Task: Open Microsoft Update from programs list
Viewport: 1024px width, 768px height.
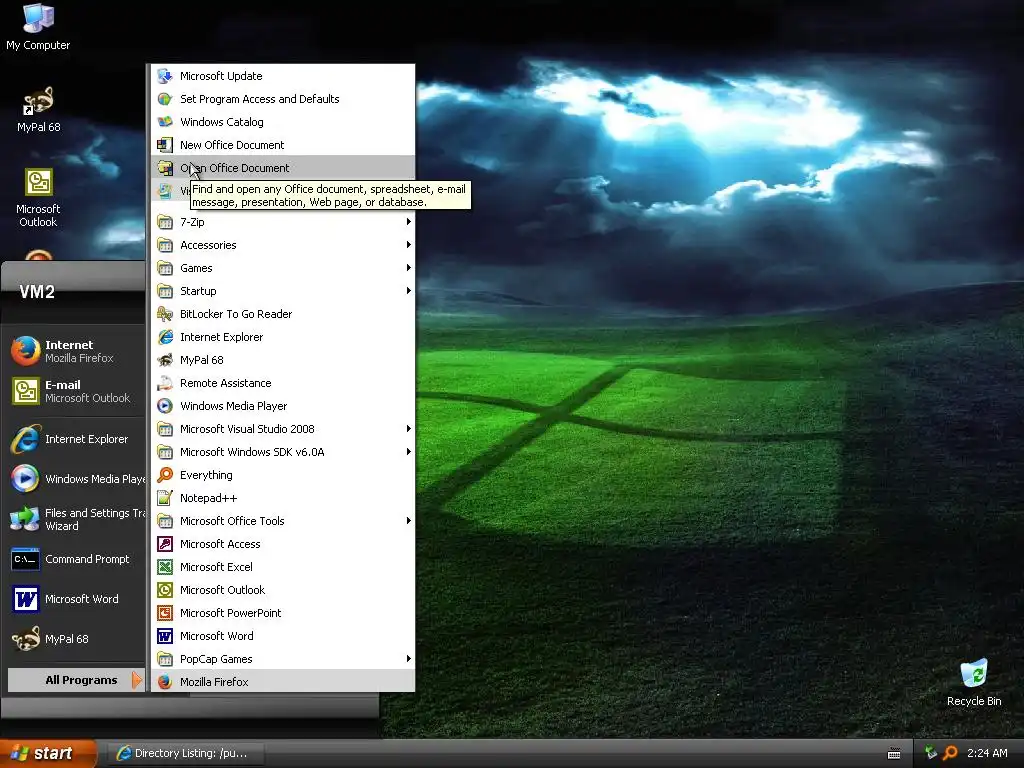Action: (x=283, y=76)
